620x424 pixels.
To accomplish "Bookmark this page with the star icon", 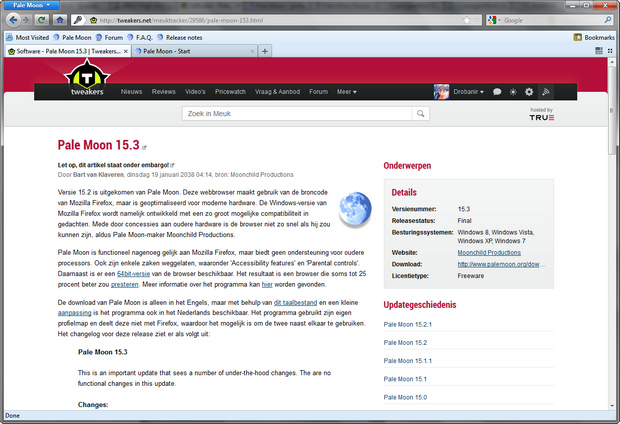I will coord(467,20).
